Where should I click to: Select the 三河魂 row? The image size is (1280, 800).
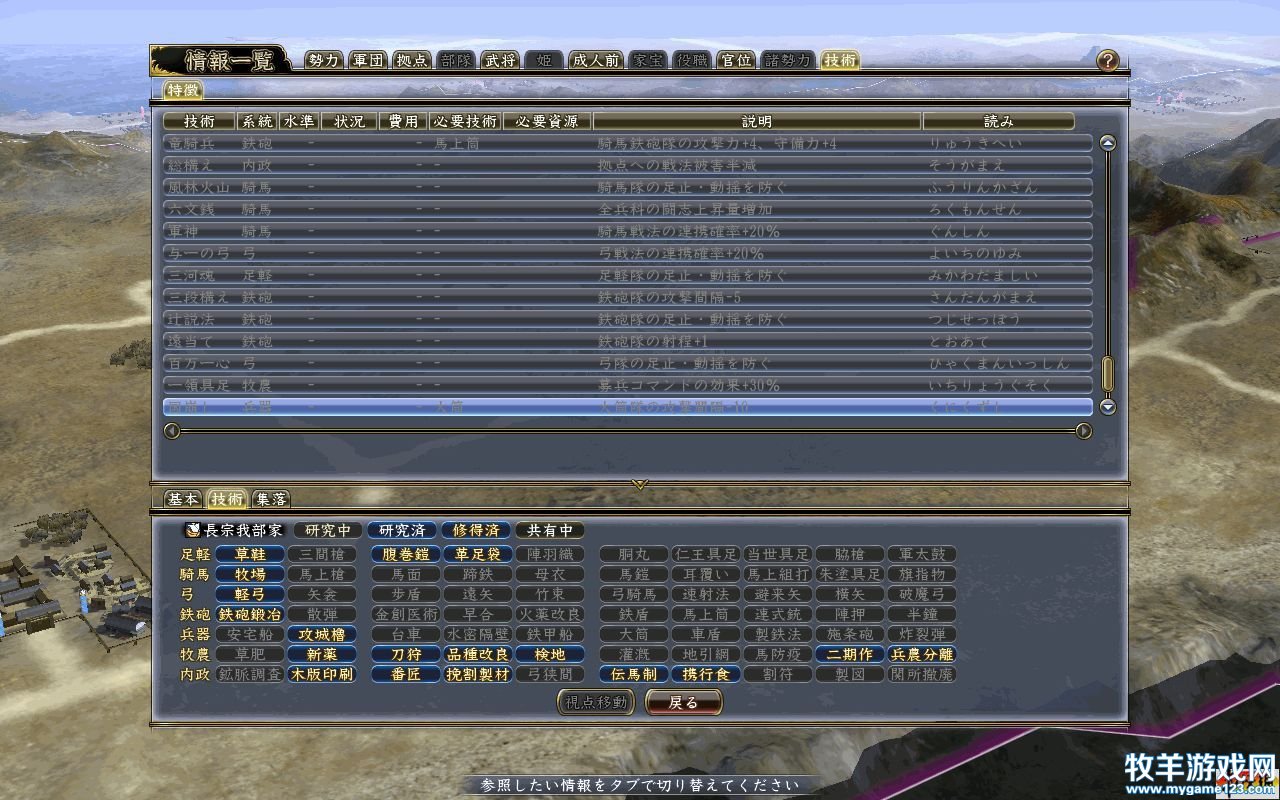tap(628, 275)
